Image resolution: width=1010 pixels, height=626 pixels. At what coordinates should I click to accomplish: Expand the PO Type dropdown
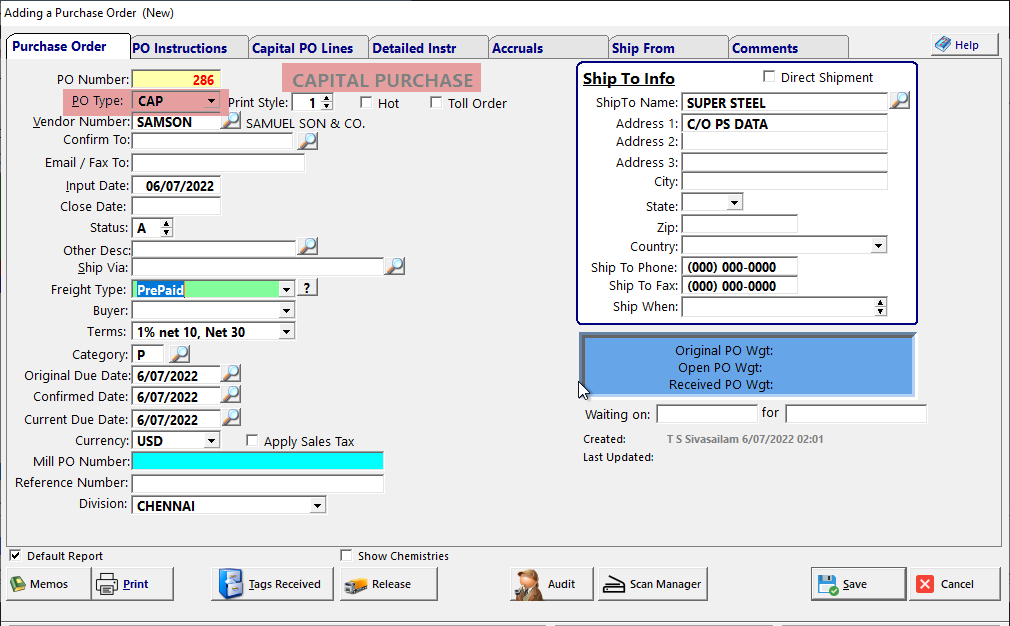(x=211, y=101)
